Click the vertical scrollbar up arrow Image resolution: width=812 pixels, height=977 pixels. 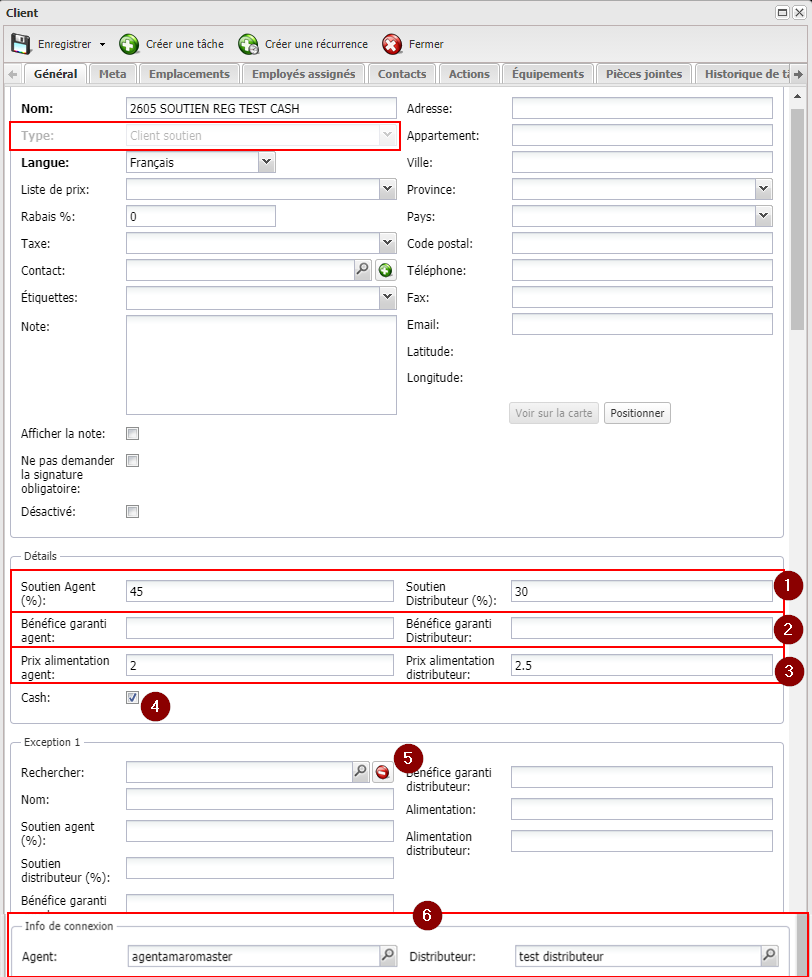797,97
